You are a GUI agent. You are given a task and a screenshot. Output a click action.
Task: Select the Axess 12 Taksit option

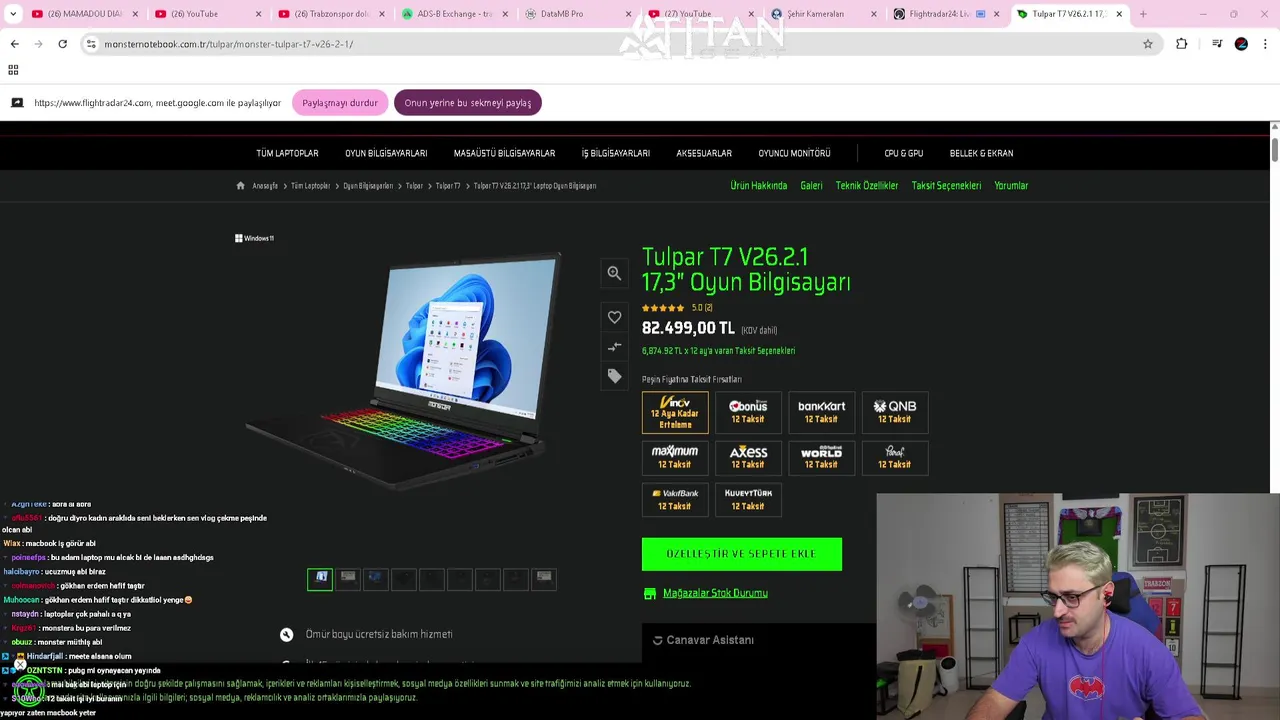pyautogui.click(x=748, y=457)
